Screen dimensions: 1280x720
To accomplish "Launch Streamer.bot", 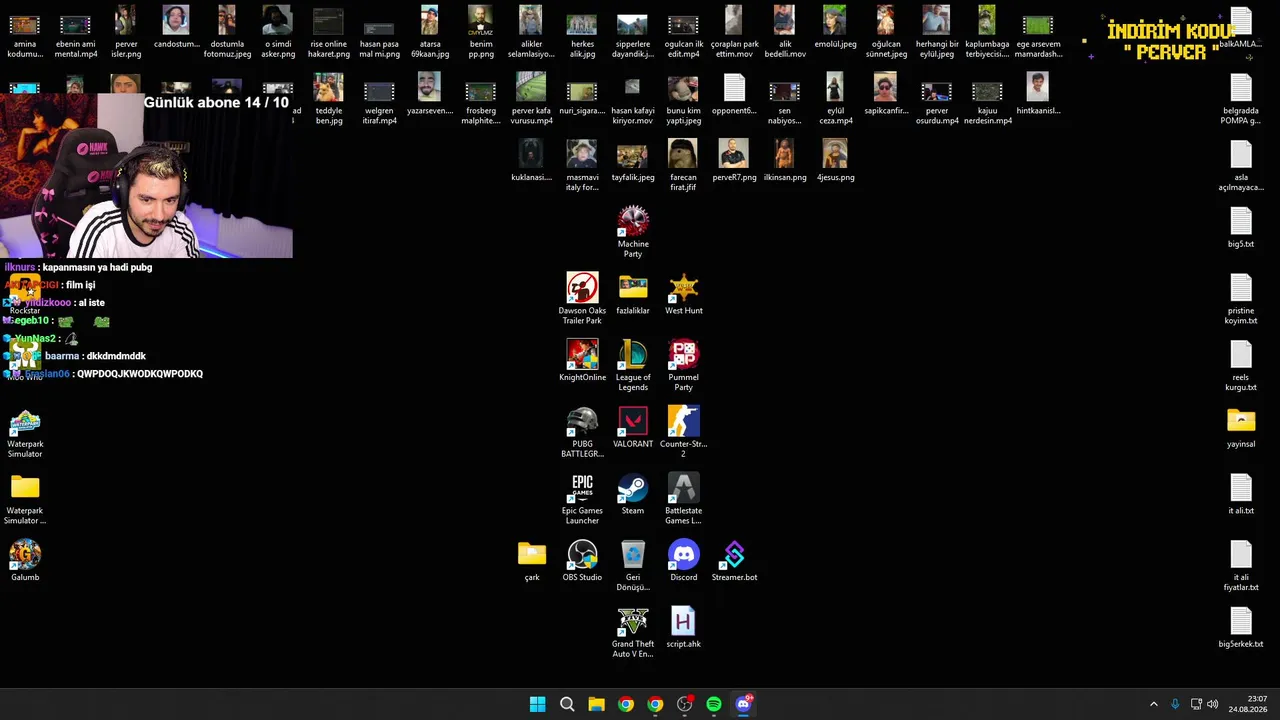I will pos(735,560).
